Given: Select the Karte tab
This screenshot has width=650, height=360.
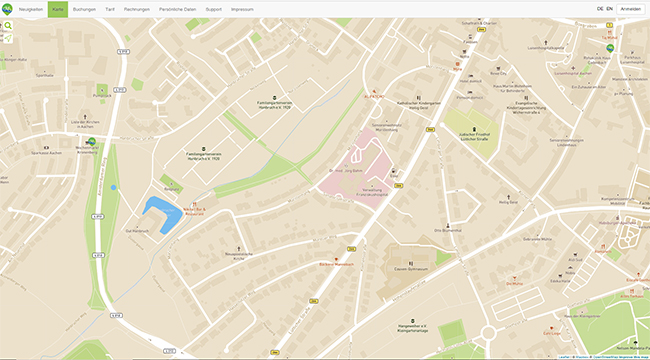Looking at the screenshot, I should coord(58,9).
